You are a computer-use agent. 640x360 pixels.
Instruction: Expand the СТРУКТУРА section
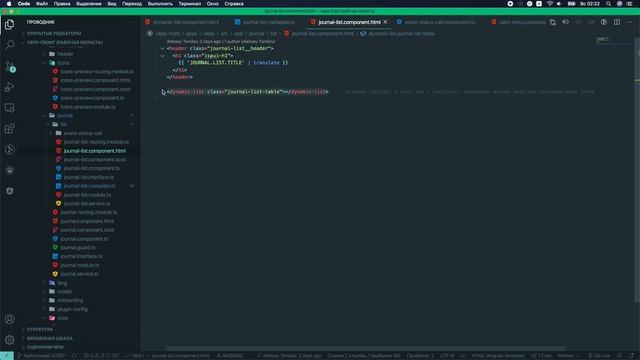point(40,329)
